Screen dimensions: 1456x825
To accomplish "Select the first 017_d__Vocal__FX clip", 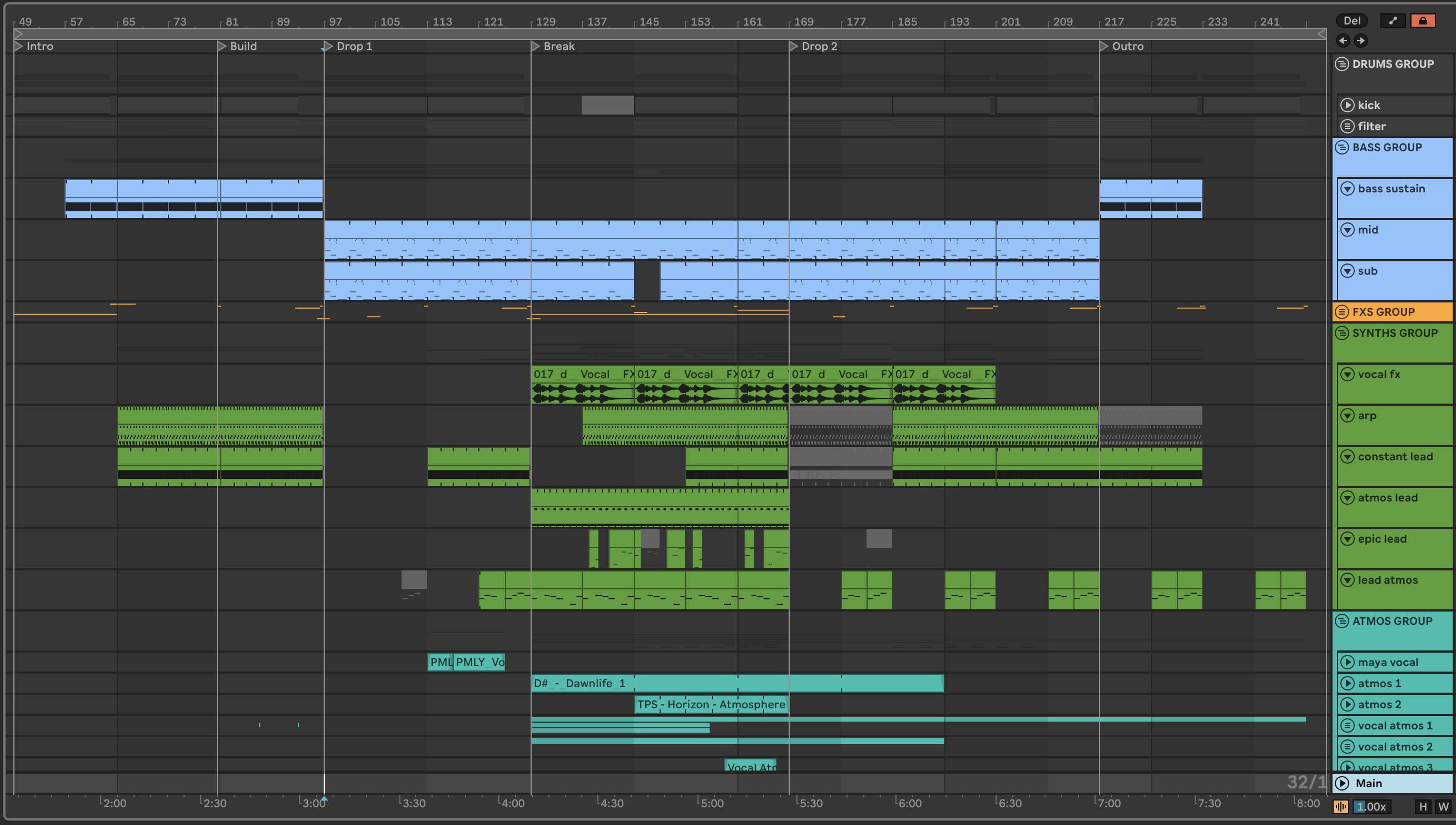I will click(583, 384).
